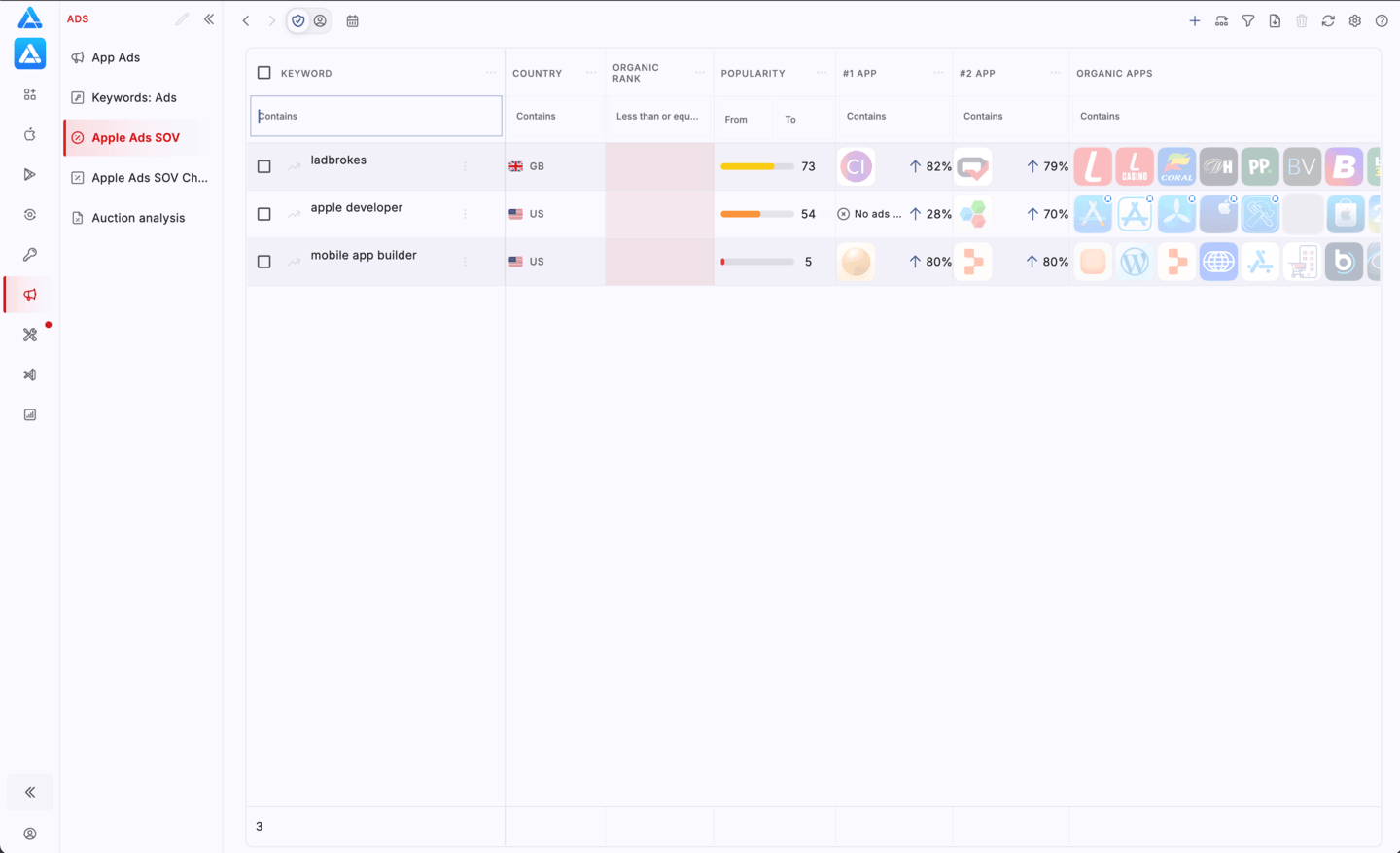The height and width of the screenshot is (853, 1400).
Task: Click the plus add icon in toolbar
Action: (x=1195, y=20)
